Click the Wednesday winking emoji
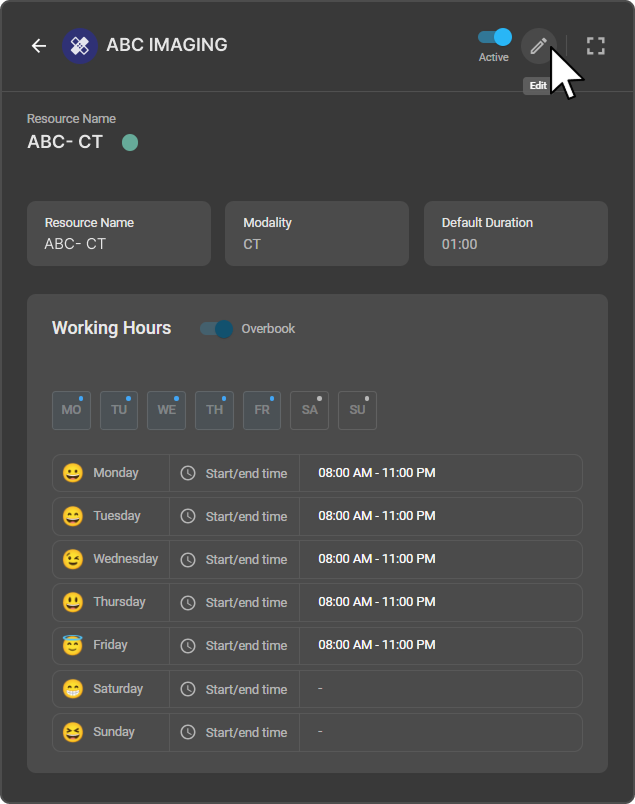 (73, 559)
